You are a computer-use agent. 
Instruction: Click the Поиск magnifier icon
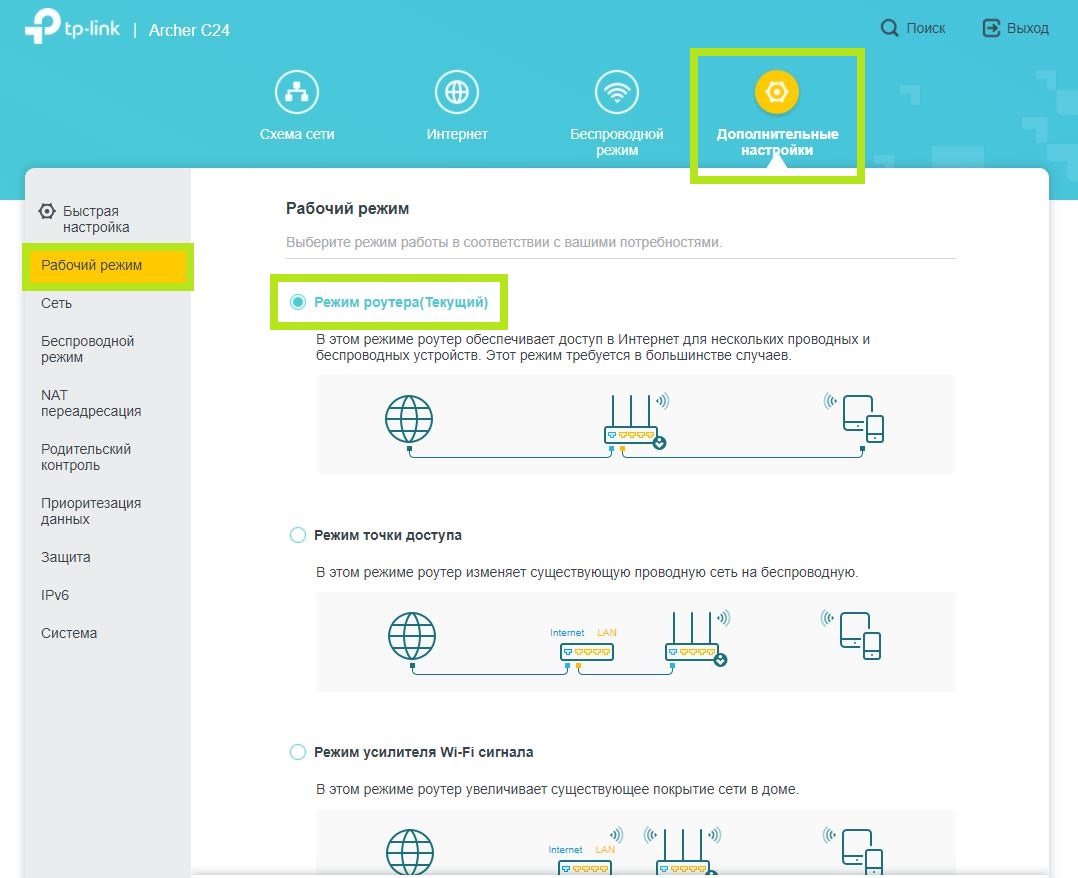click(889, 28)
